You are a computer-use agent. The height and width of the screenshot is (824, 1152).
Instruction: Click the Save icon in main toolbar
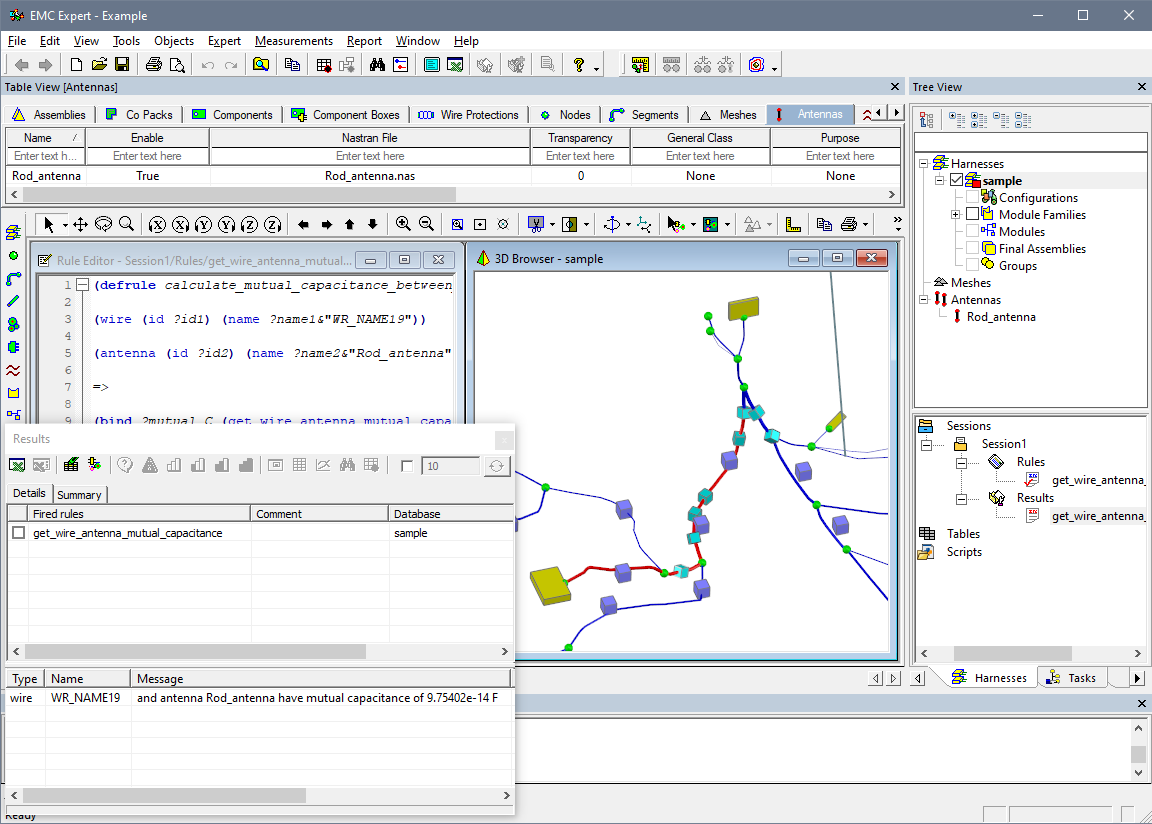[122, 65]
